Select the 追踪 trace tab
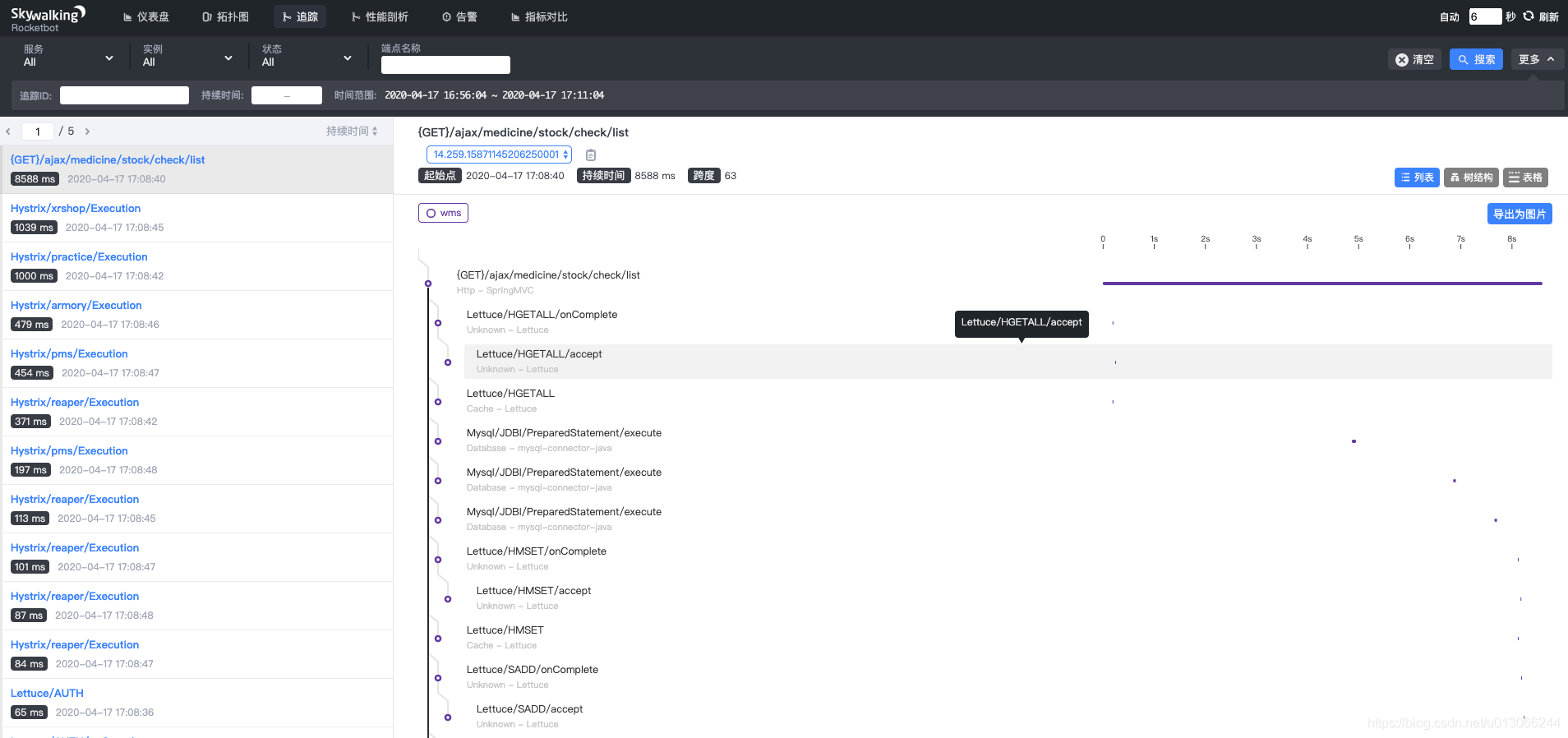This screenshot has width=1568, height=738. [300, 16]
